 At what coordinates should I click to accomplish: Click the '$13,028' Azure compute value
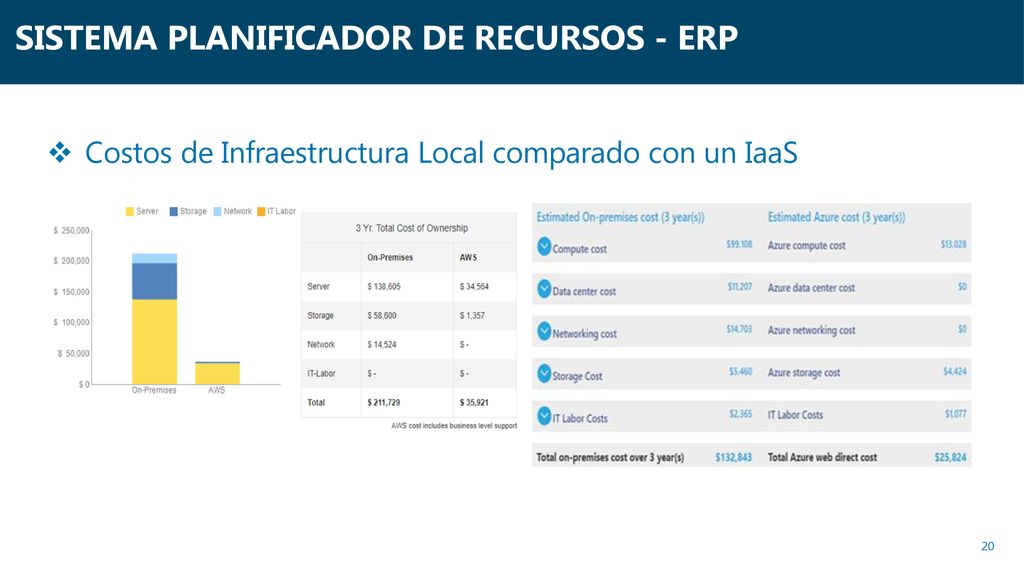[953, 244]
